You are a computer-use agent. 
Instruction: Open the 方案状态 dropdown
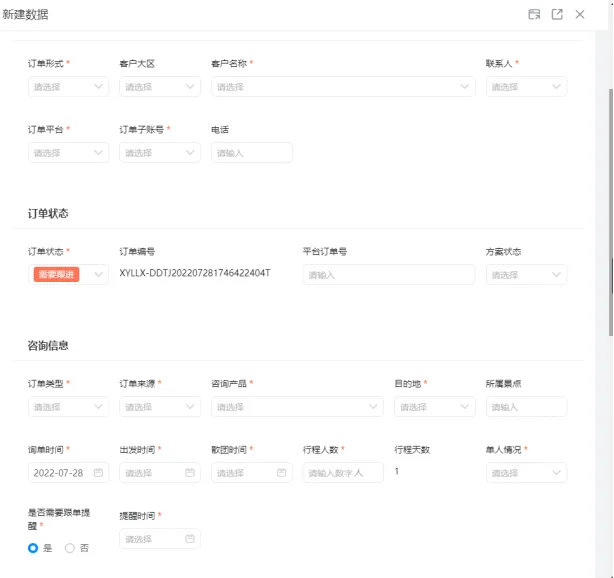(526, 275)
